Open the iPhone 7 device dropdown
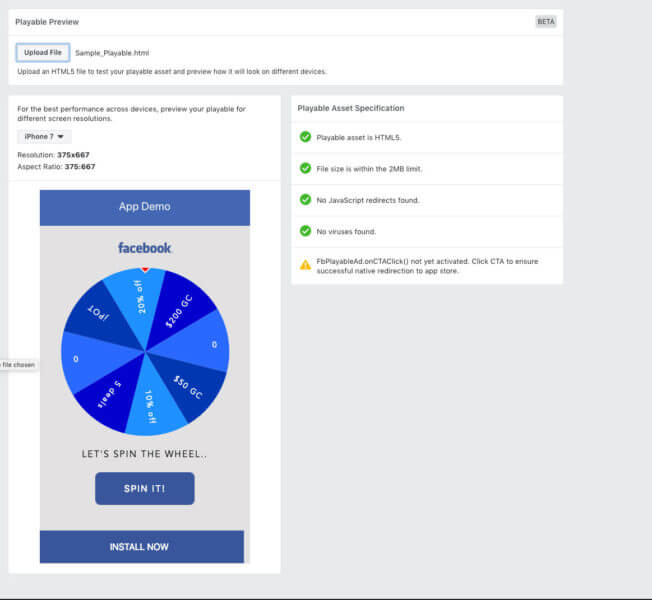Image resolution: width=652 pixels, height=600 pixels. 44,136
